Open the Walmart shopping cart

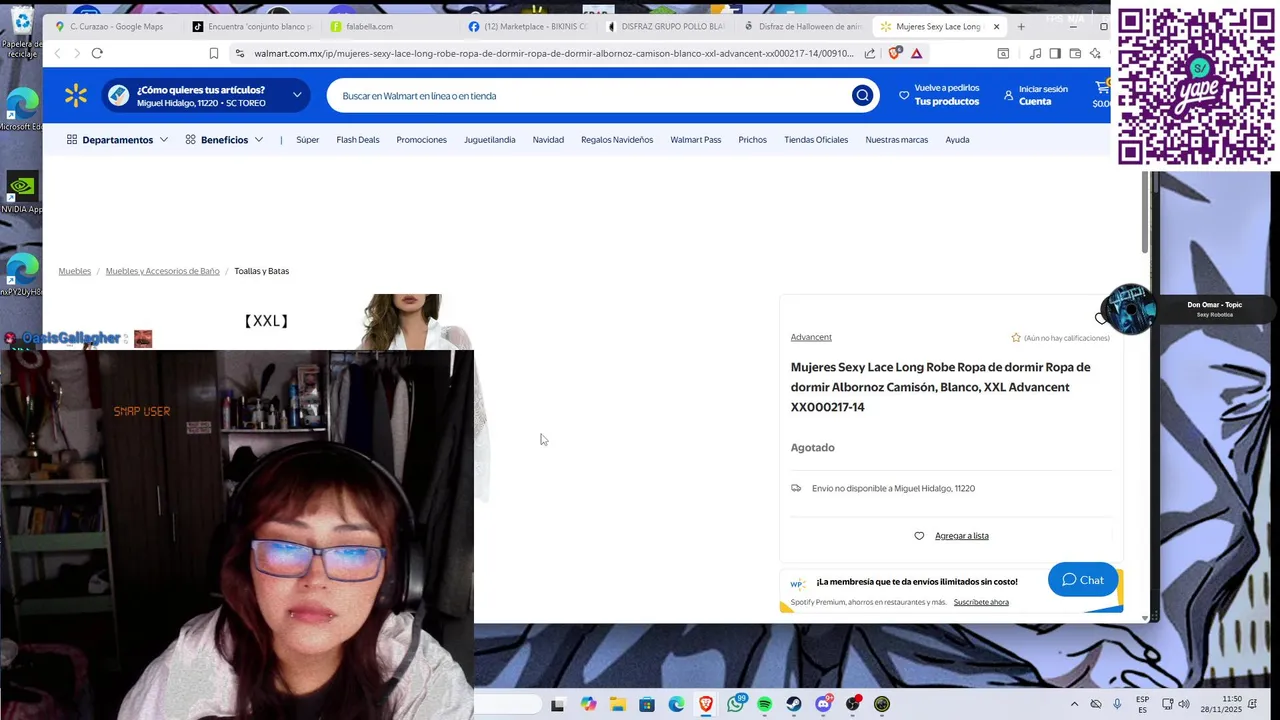(x=1101, y=95)
